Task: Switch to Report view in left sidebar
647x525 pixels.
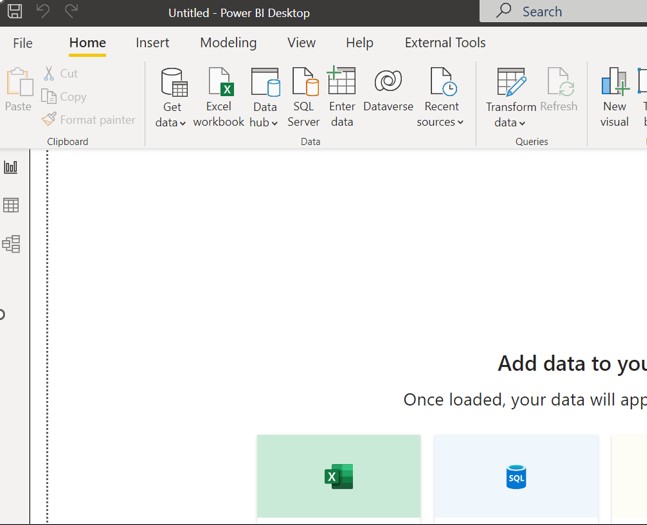Action: (11, 167)
